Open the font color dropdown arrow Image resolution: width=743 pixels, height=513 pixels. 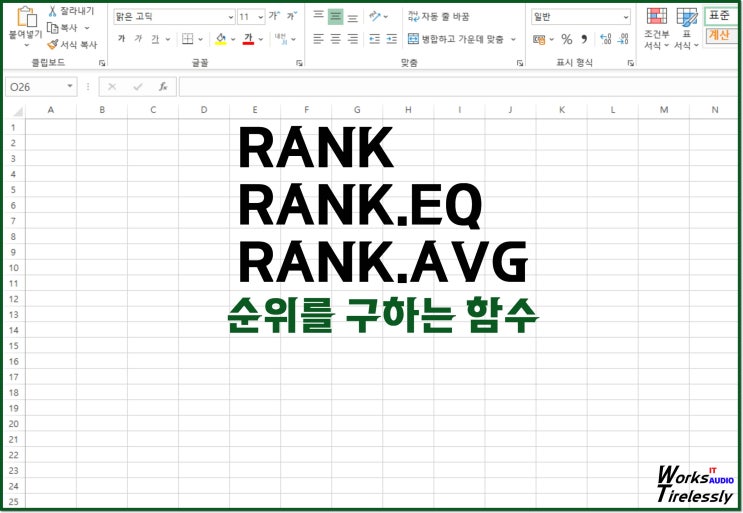click(261, 39)
